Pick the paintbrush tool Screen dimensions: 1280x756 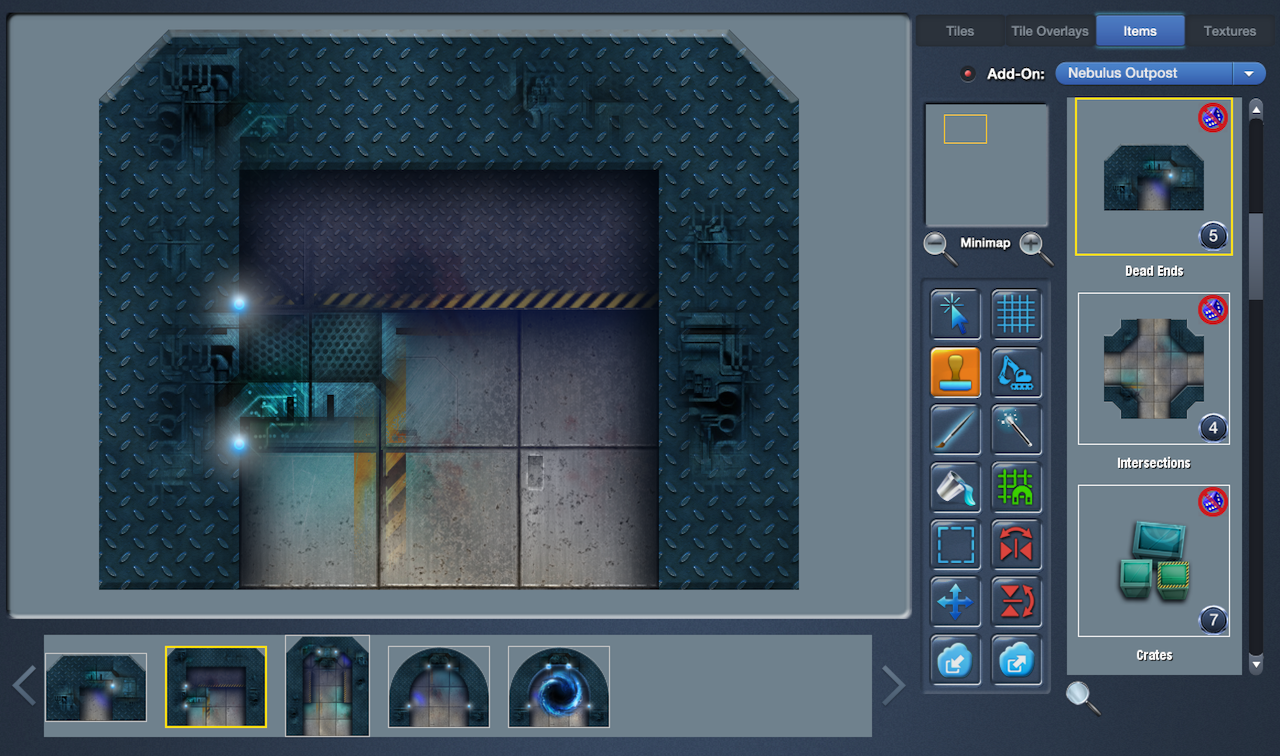click(x=955, y=430)
